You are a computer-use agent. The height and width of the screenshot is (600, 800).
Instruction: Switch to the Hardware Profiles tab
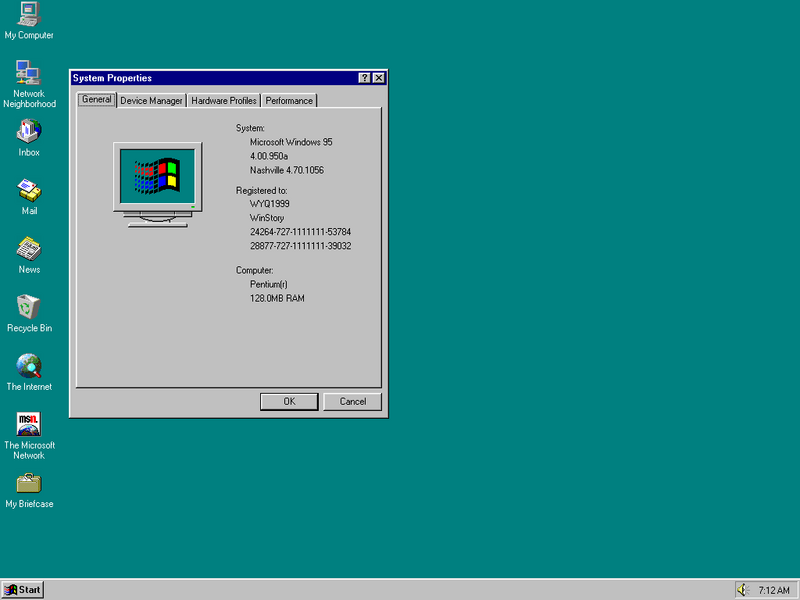(223, 100)
